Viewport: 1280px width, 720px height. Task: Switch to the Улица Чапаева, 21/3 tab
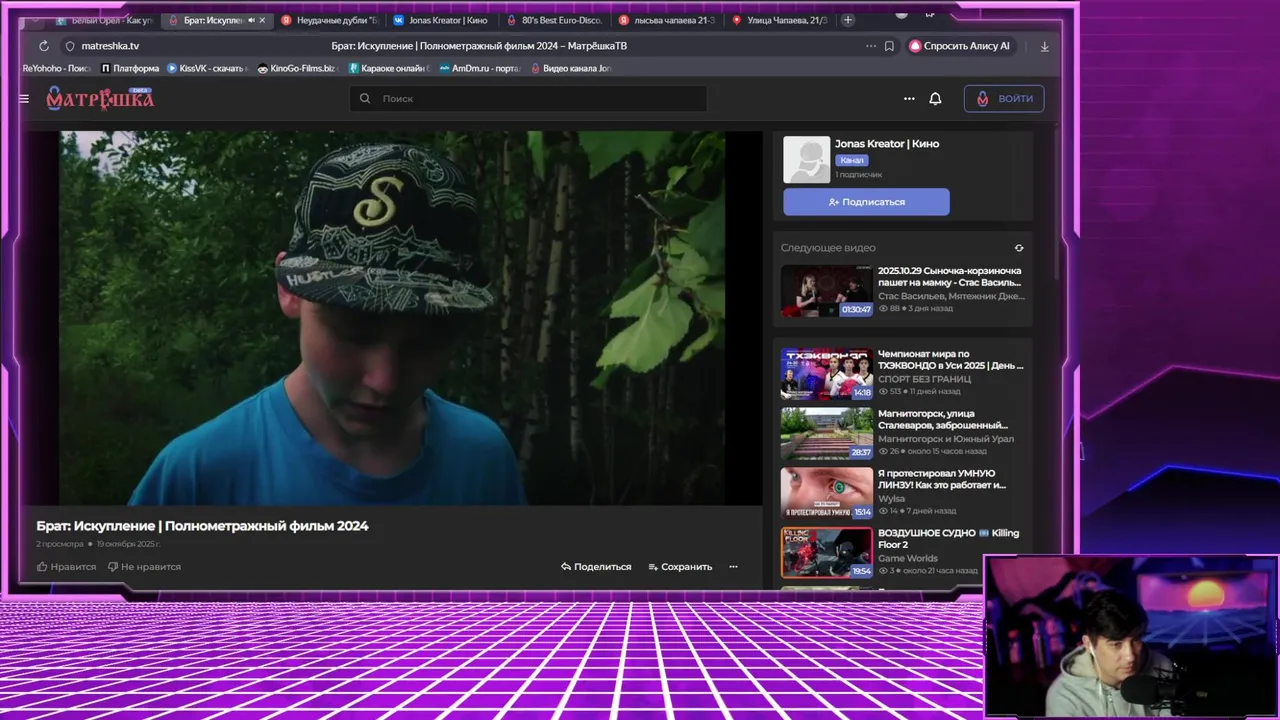coord(779,20)
